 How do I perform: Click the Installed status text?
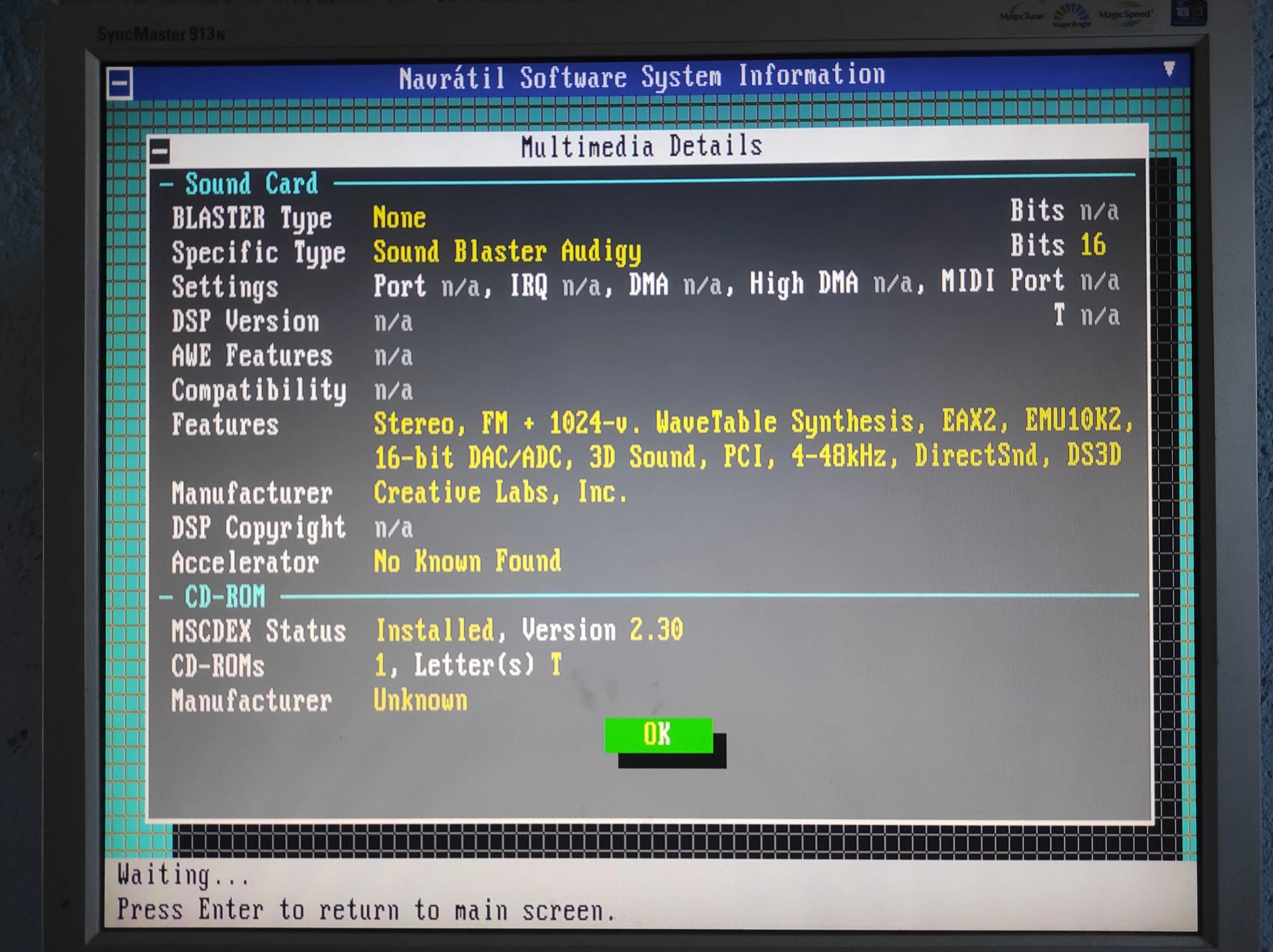click(x=434, y=630)
